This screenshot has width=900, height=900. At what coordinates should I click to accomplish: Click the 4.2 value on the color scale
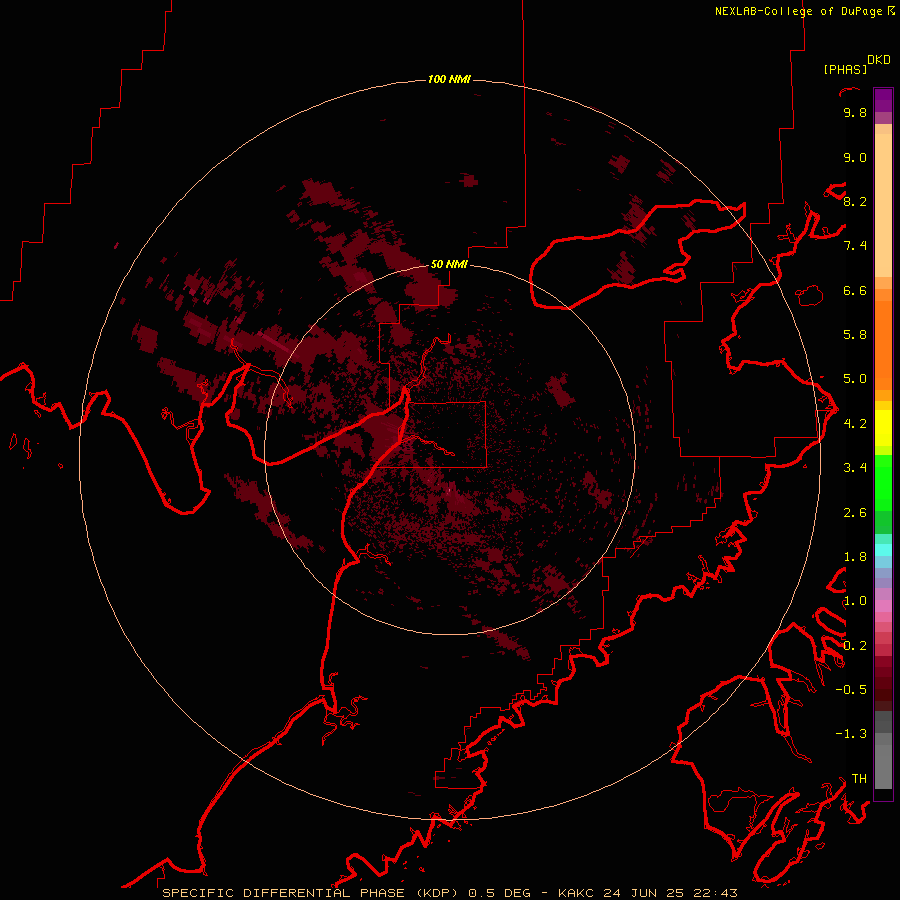[x=855, y=424]
